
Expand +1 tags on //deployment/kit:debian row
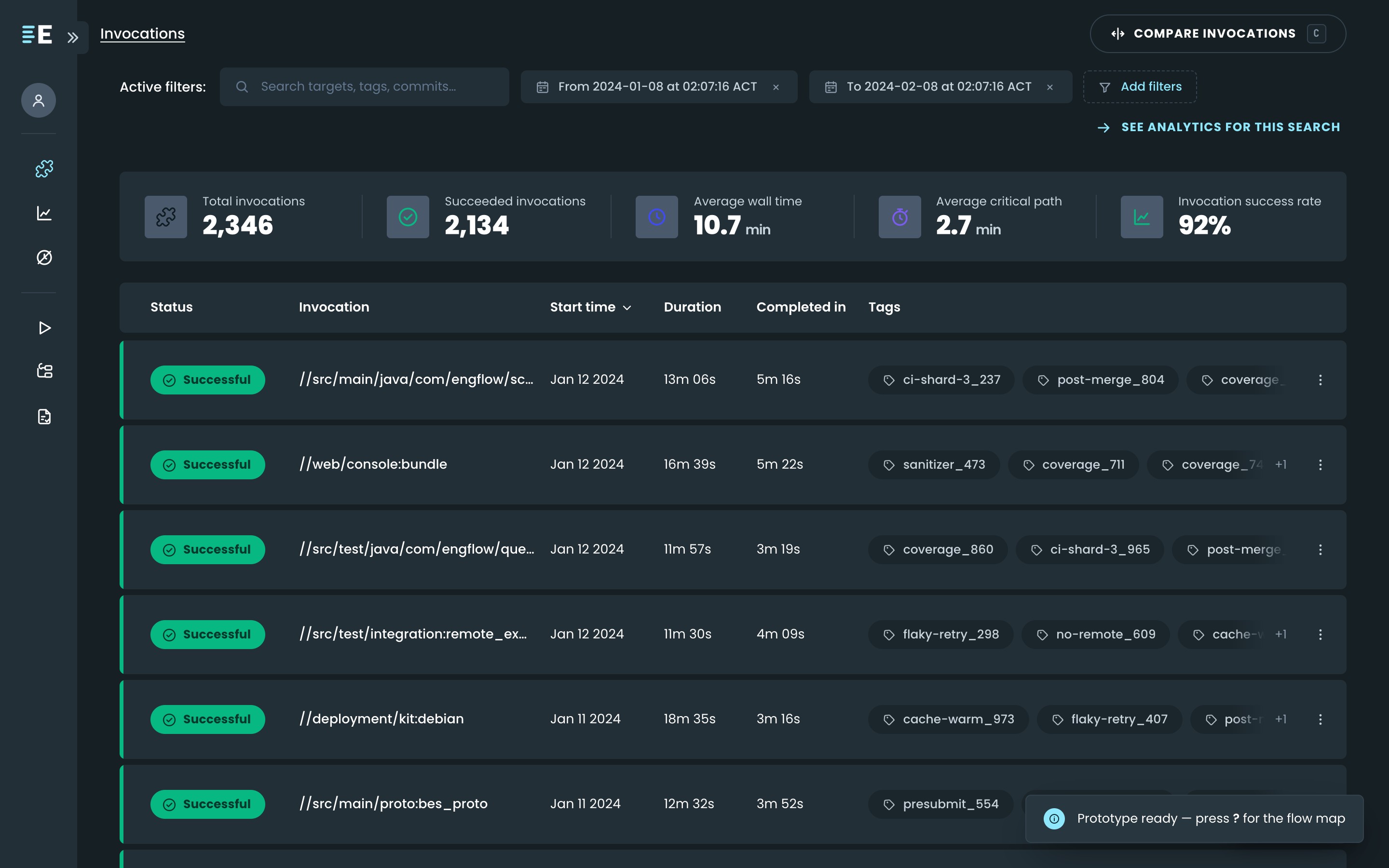[1280, 719]
